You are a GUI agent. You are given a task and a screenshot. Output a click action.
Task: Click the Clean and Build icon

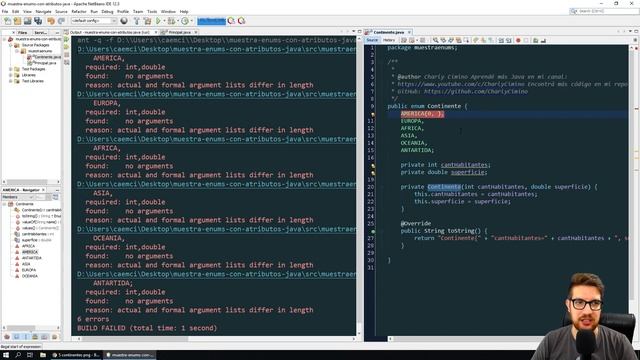[x=147, y=21]
